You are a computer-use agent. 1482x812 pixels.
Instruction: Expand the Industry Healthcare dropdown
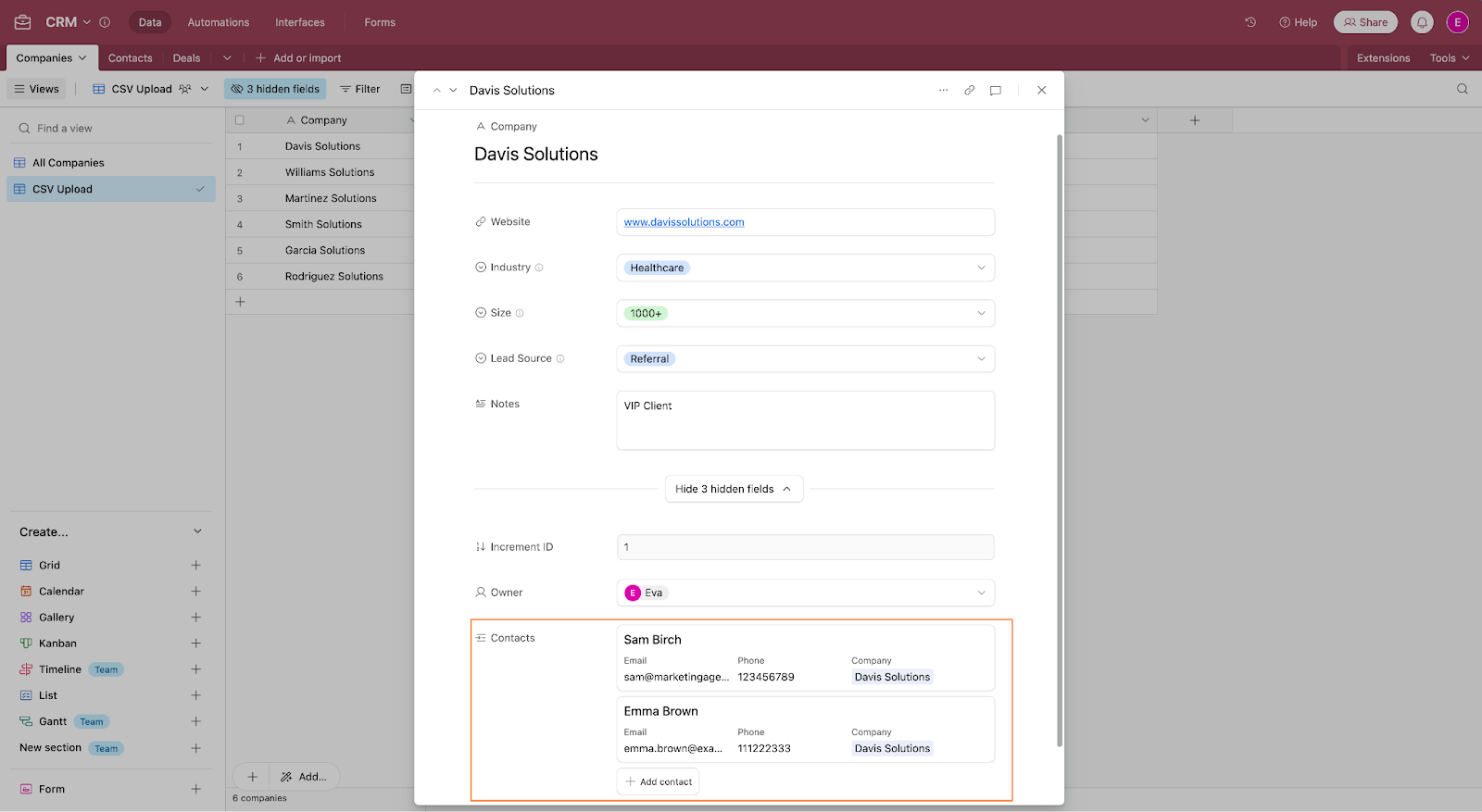(x=805, y=268)
